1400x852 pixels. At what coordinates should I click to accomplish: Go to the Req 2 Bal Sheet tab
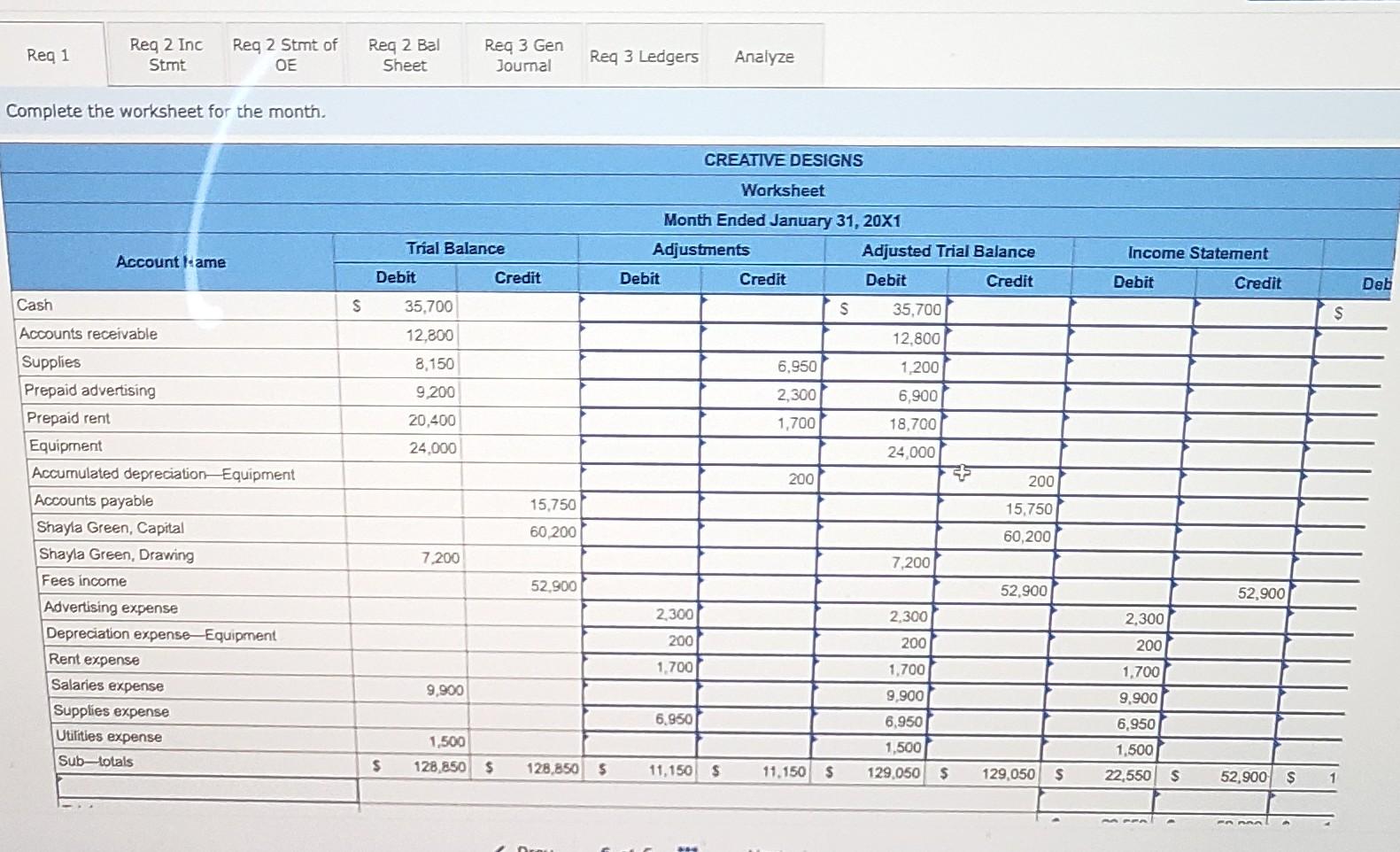404,55
